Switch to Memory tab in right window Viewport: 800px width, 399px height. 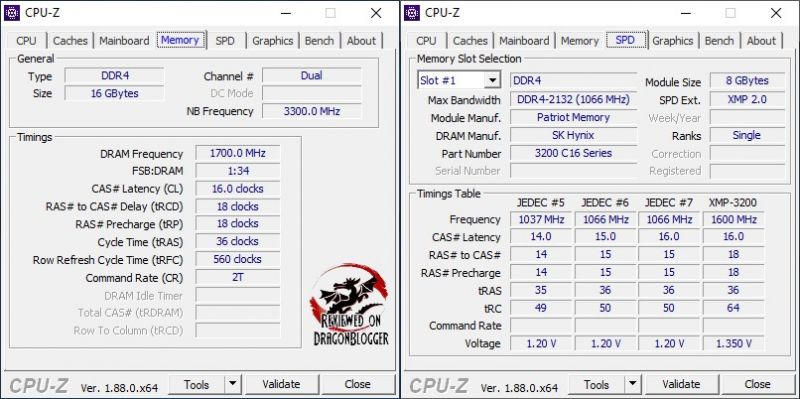pos(579,41)
